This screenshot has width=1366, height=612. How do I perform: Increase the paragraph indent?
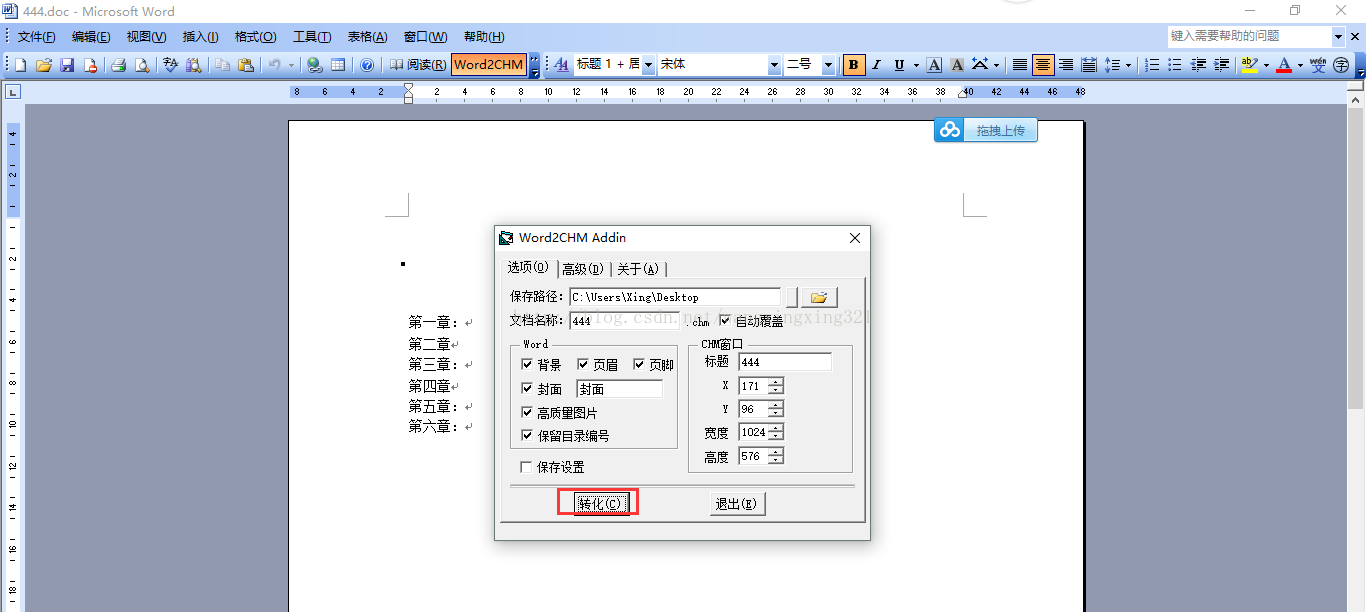[1221, 65]
